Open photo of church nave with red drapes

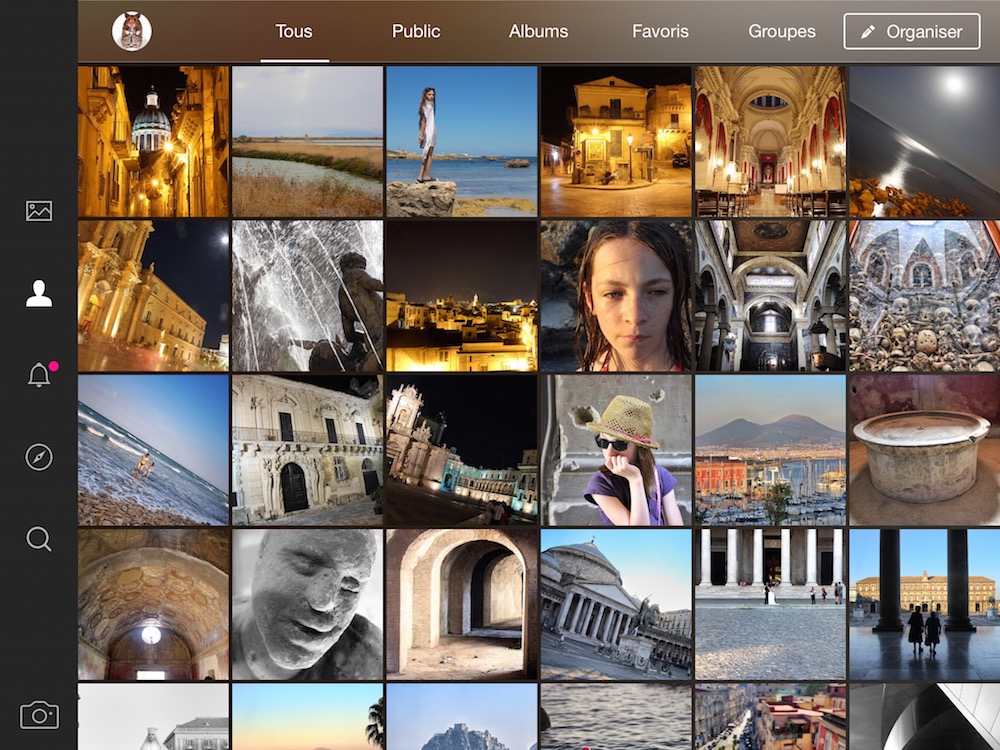click(770, 142)
